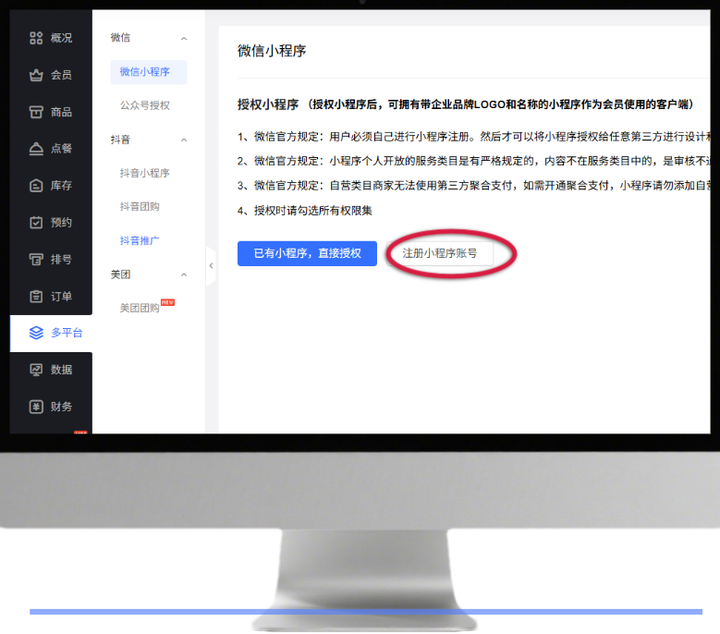Click the 授权小程序 bold heading
The height and width of the screenshot is (634, 720).
pos(268,105)
